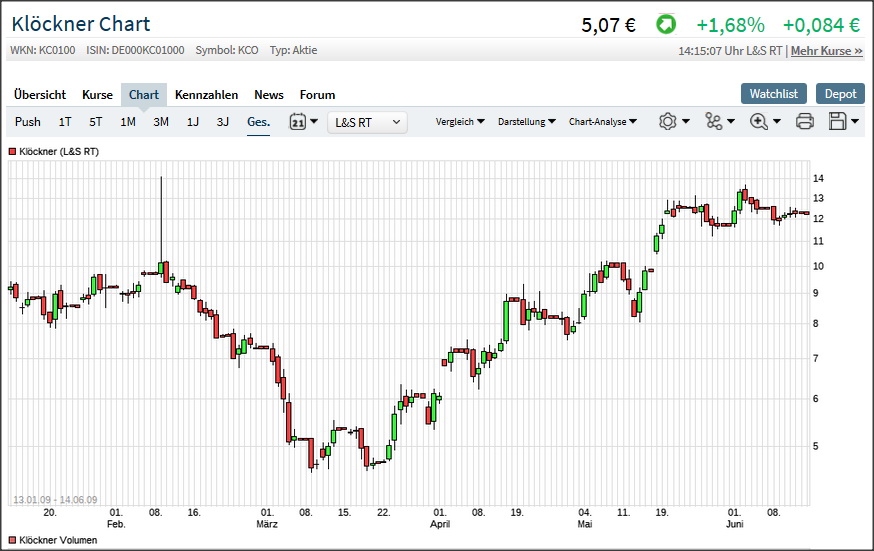Click the +0,084 € change value
This screenshot has height=551, width=874.
pyautogui.click(x=822, y=25)
